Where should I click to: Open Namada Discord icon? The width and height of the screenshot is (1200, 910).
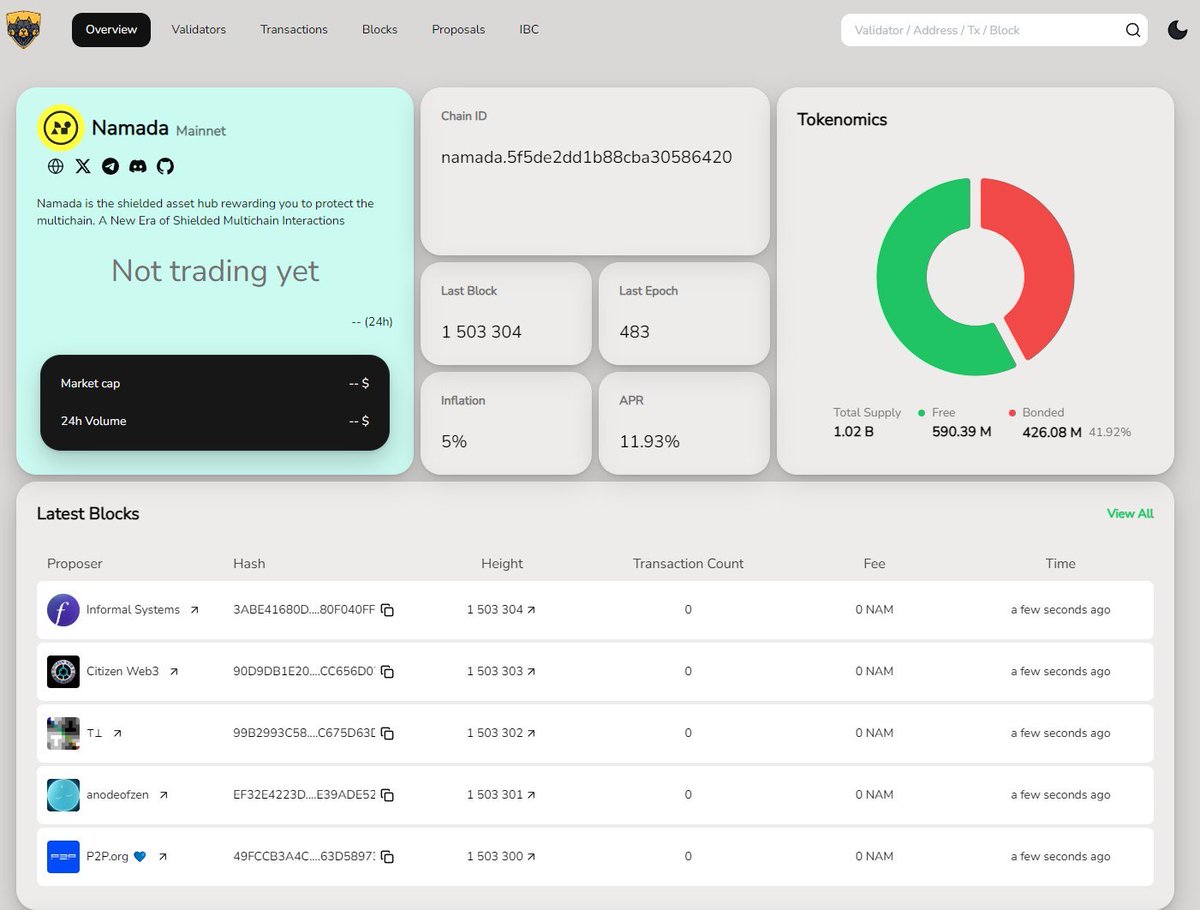[138, 166]
